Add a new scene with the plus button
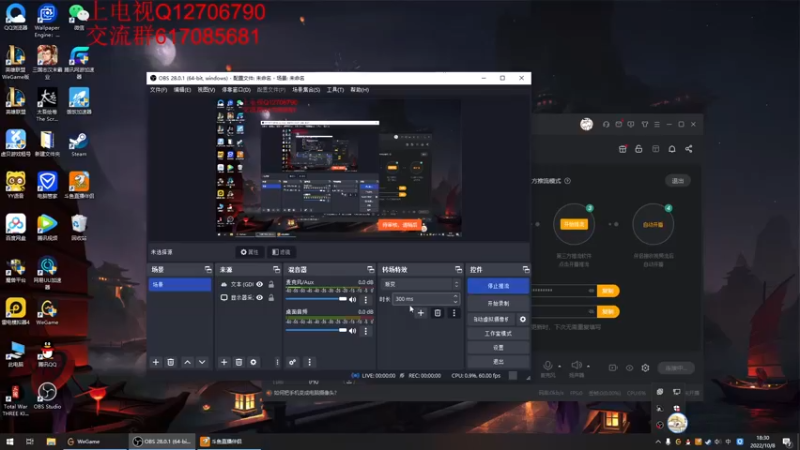The image size is (800, 450). [x=156, y=362]
